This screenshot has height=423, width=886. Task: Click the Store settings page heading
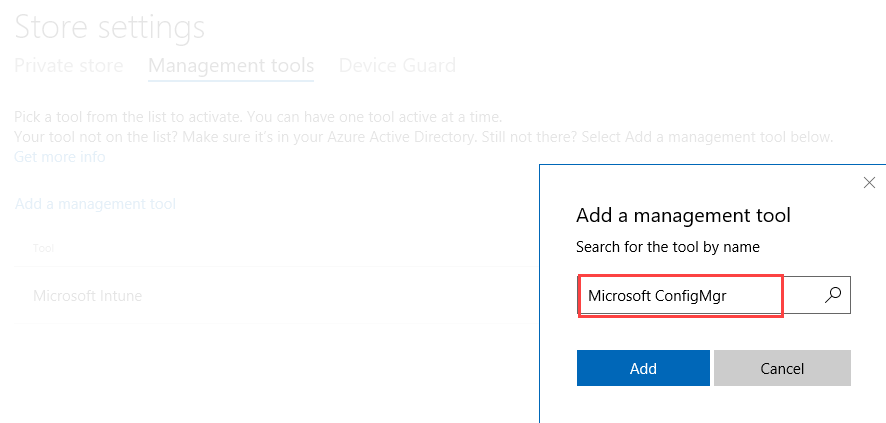pos(110,26)
